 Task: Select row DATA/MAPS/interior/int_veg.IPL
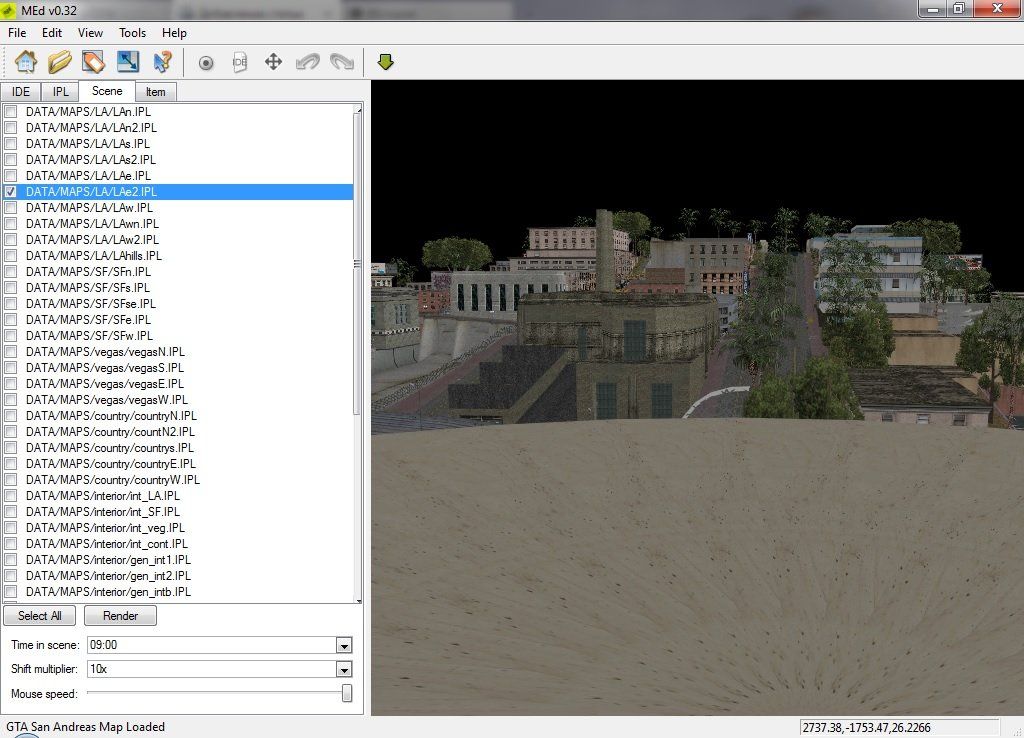coord(178,528)
